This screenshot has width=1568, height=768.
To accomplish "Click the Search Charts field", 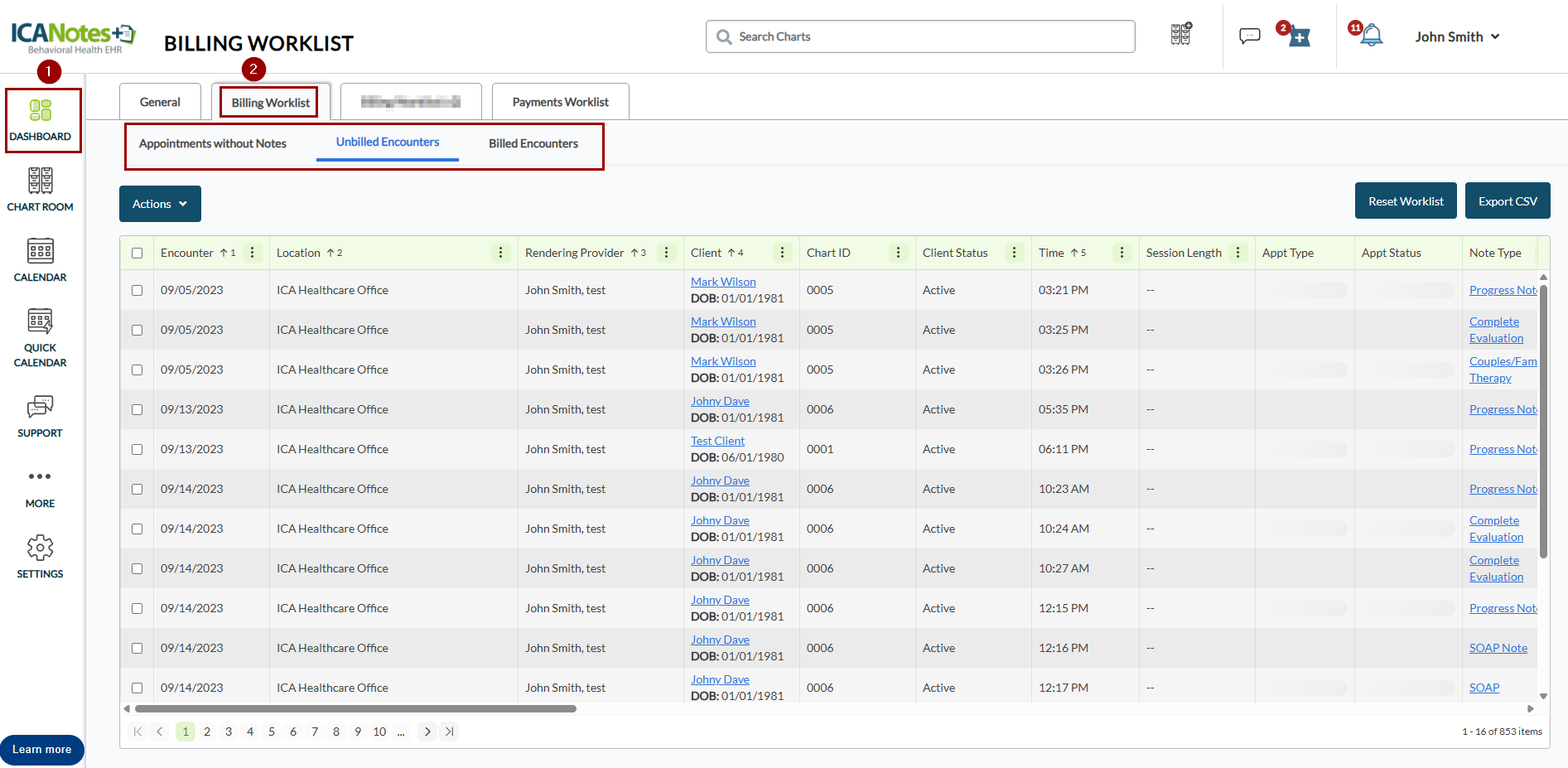I will 919,36.
